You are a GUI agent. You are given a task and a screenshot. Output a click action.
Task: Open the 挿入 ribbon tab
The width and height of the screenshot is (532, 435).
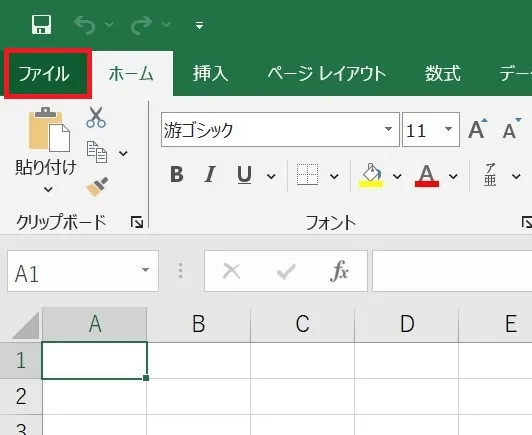point(210,74)
